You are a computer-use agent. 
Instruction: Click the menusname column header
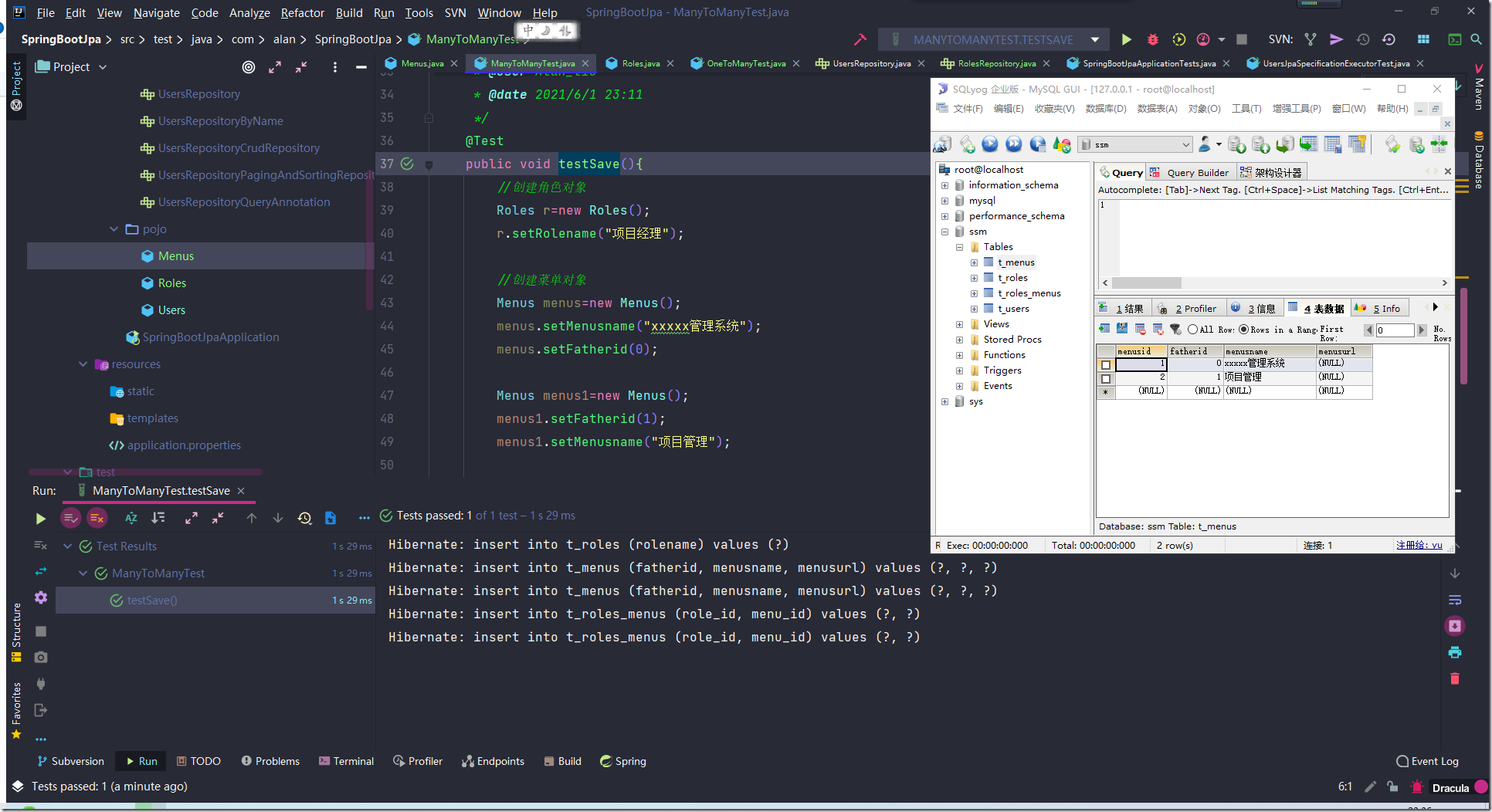coord(1269,351)
